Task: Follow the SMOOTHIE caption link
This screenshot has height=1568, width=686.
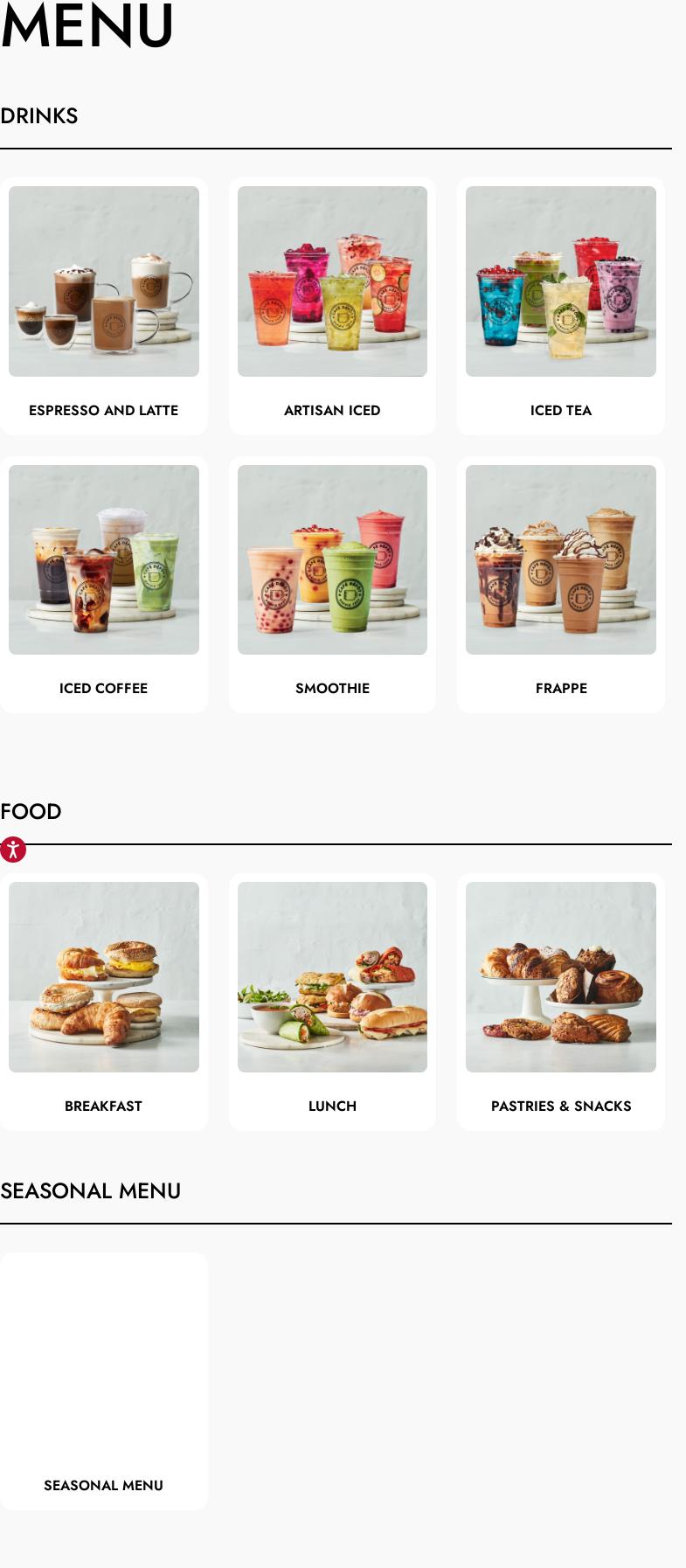Action: (332, 688)
